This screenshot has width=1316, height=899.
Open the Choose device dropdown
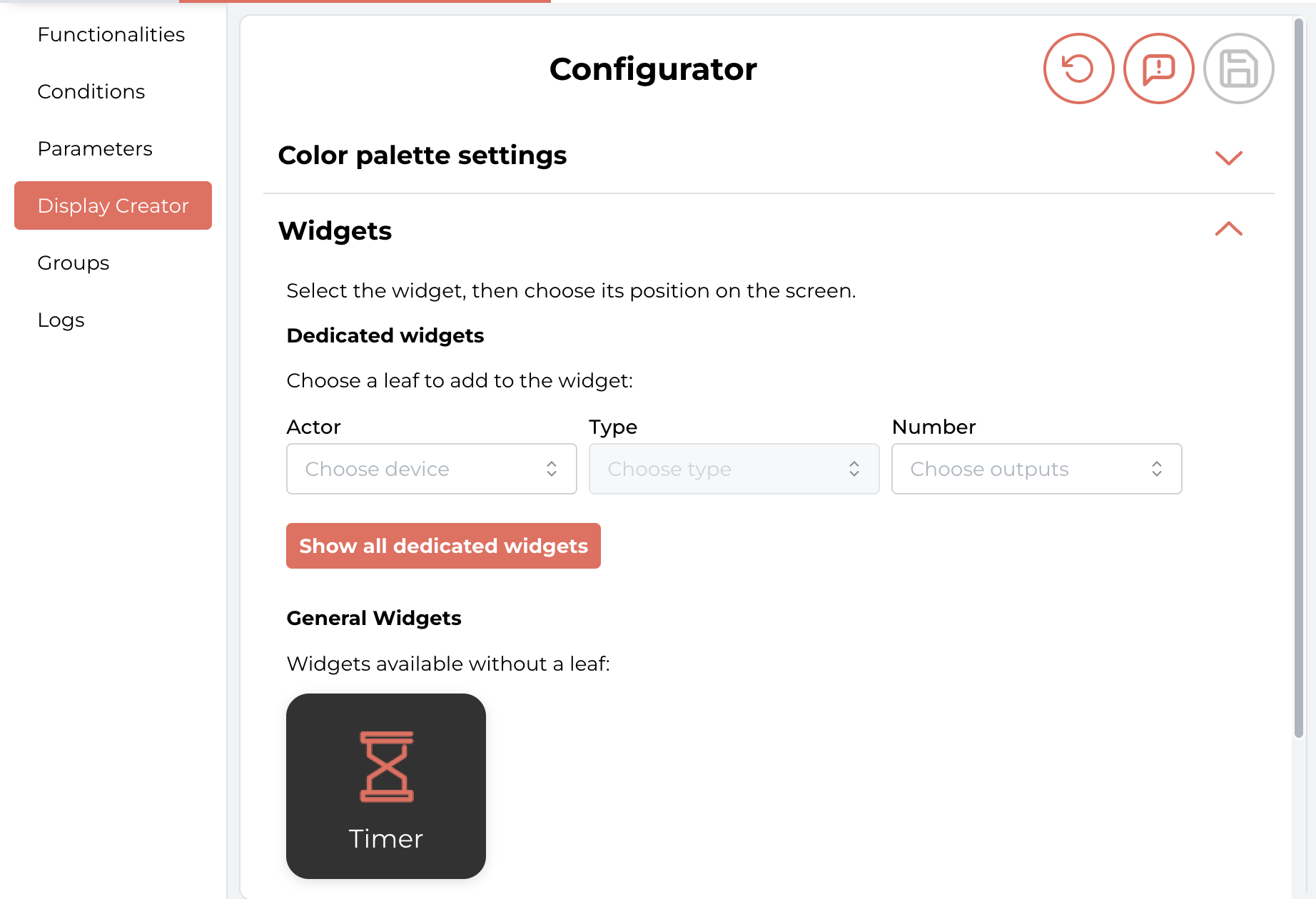[x=431, y=469]
